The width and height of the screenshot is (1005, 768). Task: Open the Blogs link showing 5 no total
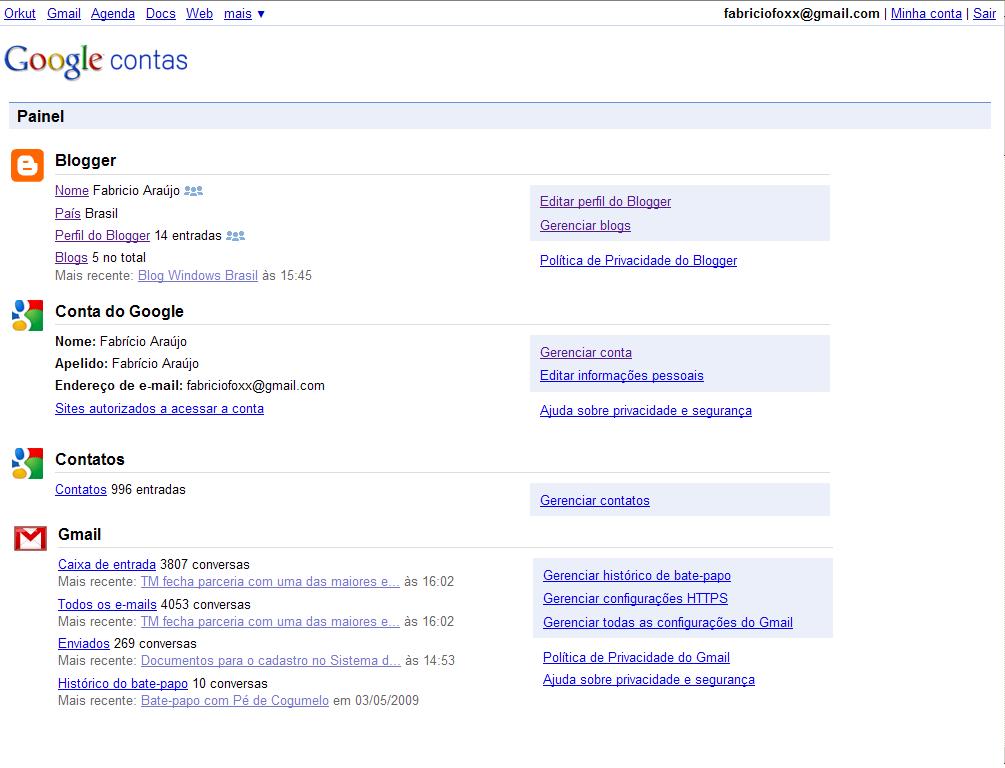71,258
